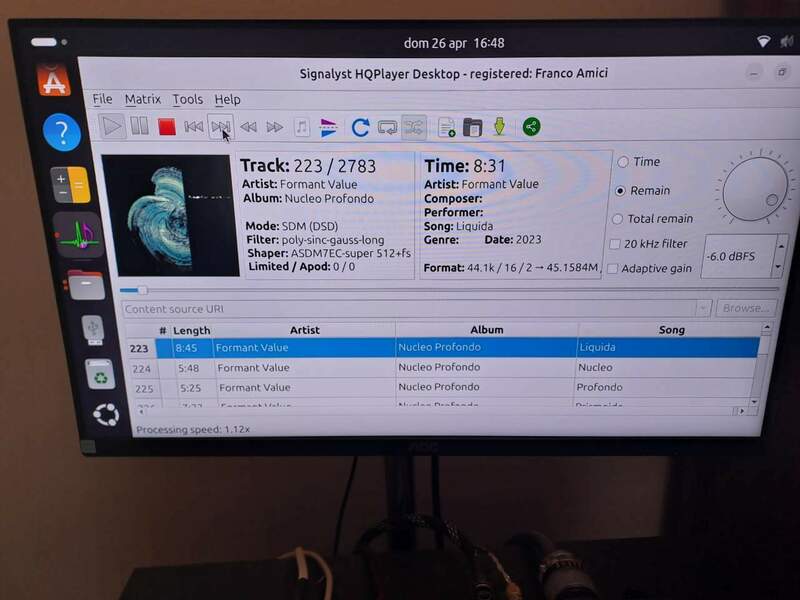
Task: Open the Help dock icon with question mark
Action: [62, 133]
